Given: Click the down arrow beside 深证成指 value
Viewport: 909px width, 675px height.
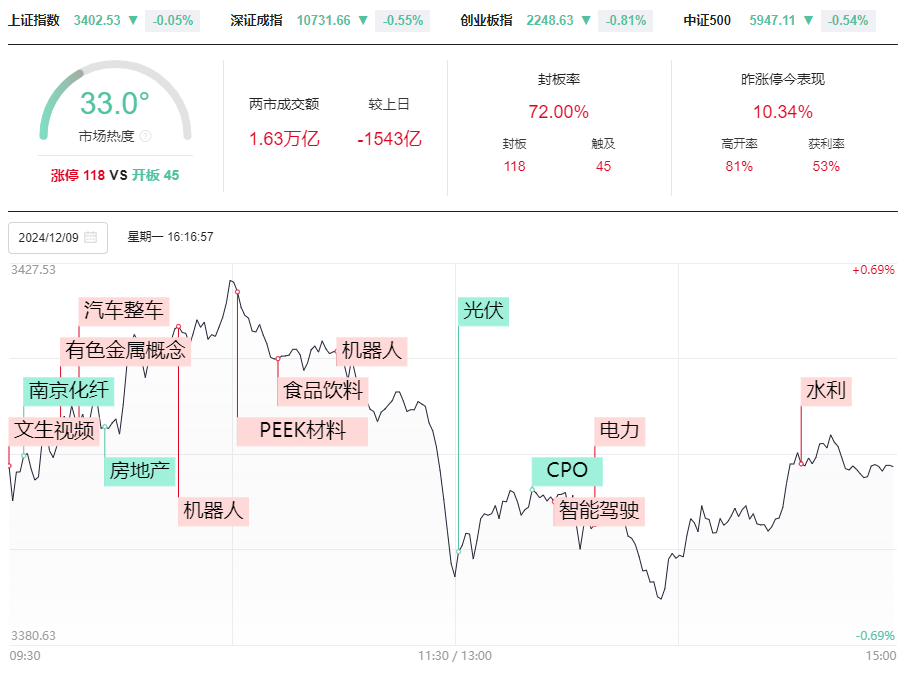Looking at the screenshot, I should coord(363,20).
